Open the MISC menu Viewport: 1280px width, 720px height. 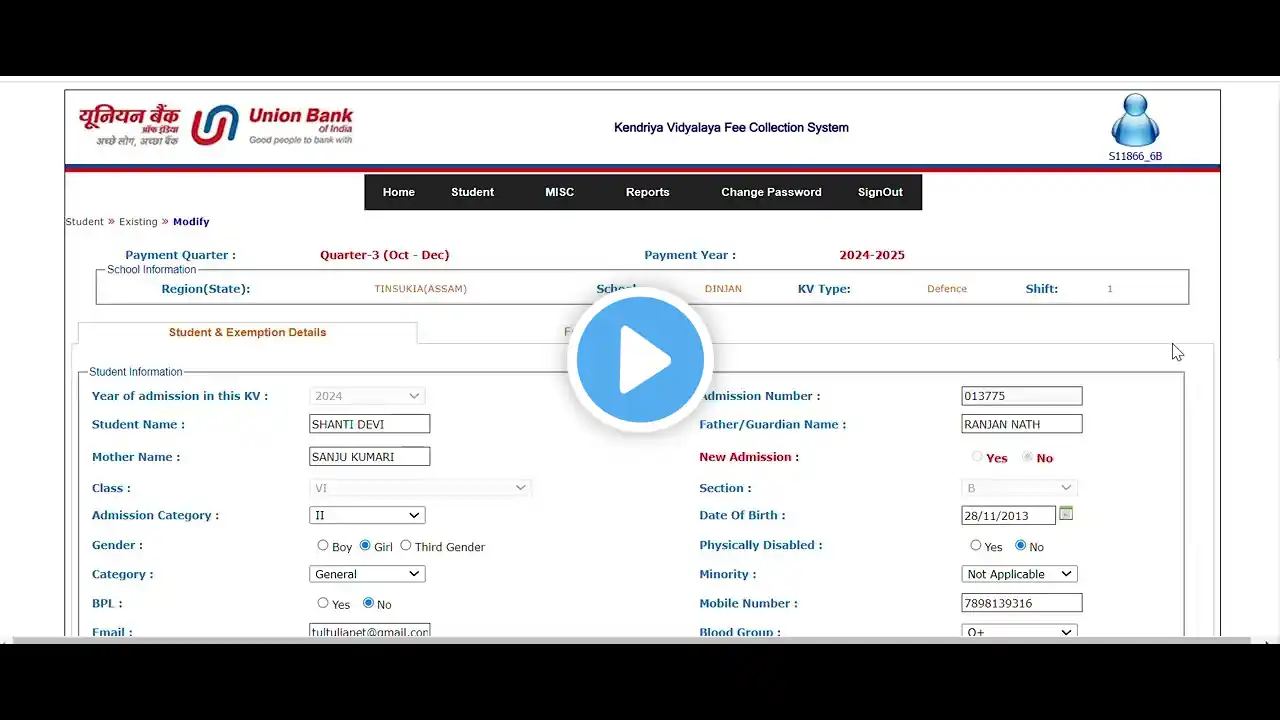pyautogui.click(x=559, y=192)
